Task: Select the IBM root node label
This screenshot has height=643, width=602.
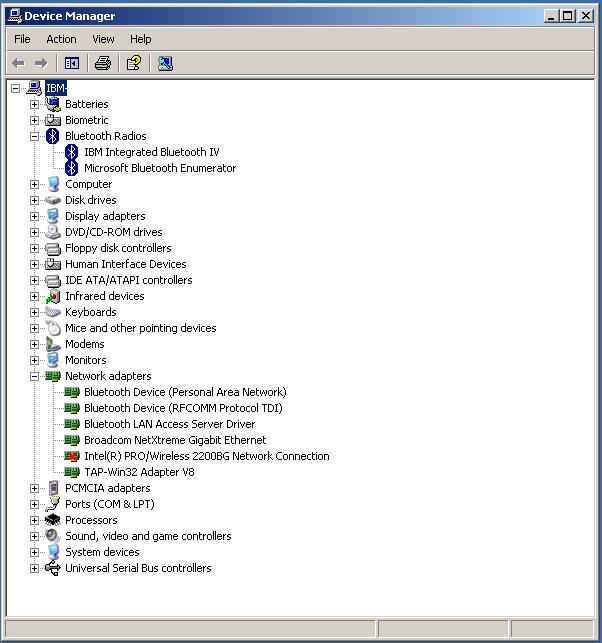Action: (56, 88)
